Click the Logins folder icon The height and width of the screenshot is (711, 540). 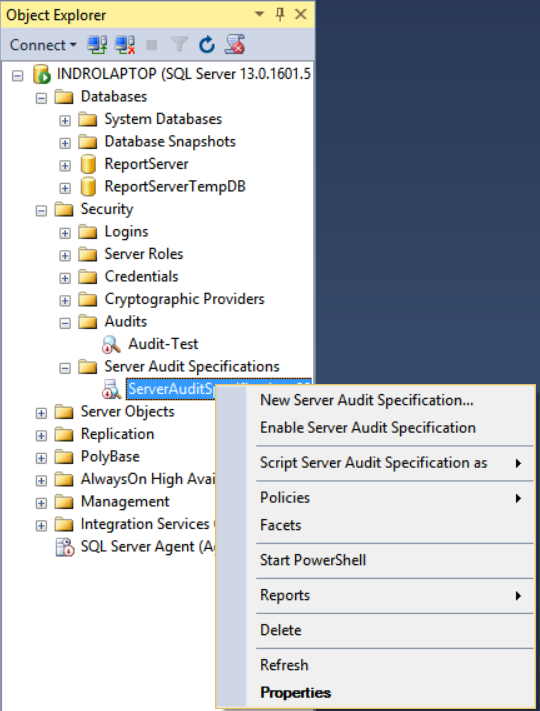coord(88,232)
